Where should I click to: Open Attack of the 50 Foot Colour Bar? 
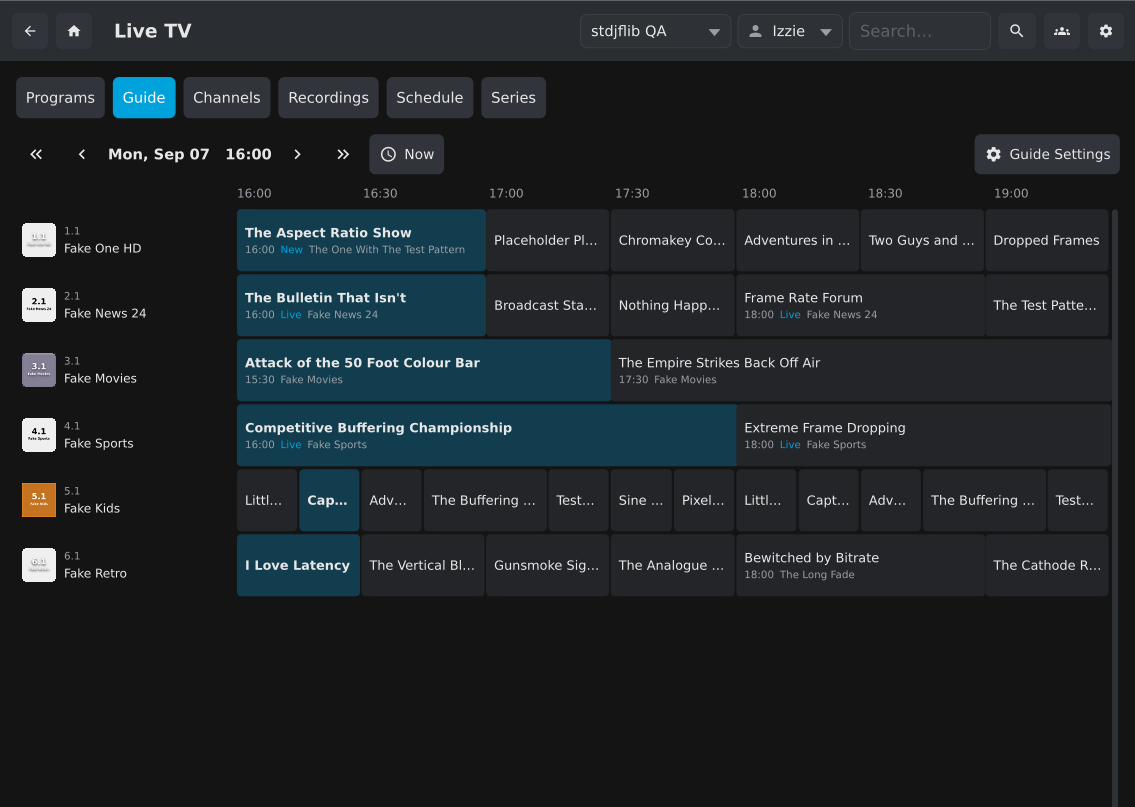[423, 371]
